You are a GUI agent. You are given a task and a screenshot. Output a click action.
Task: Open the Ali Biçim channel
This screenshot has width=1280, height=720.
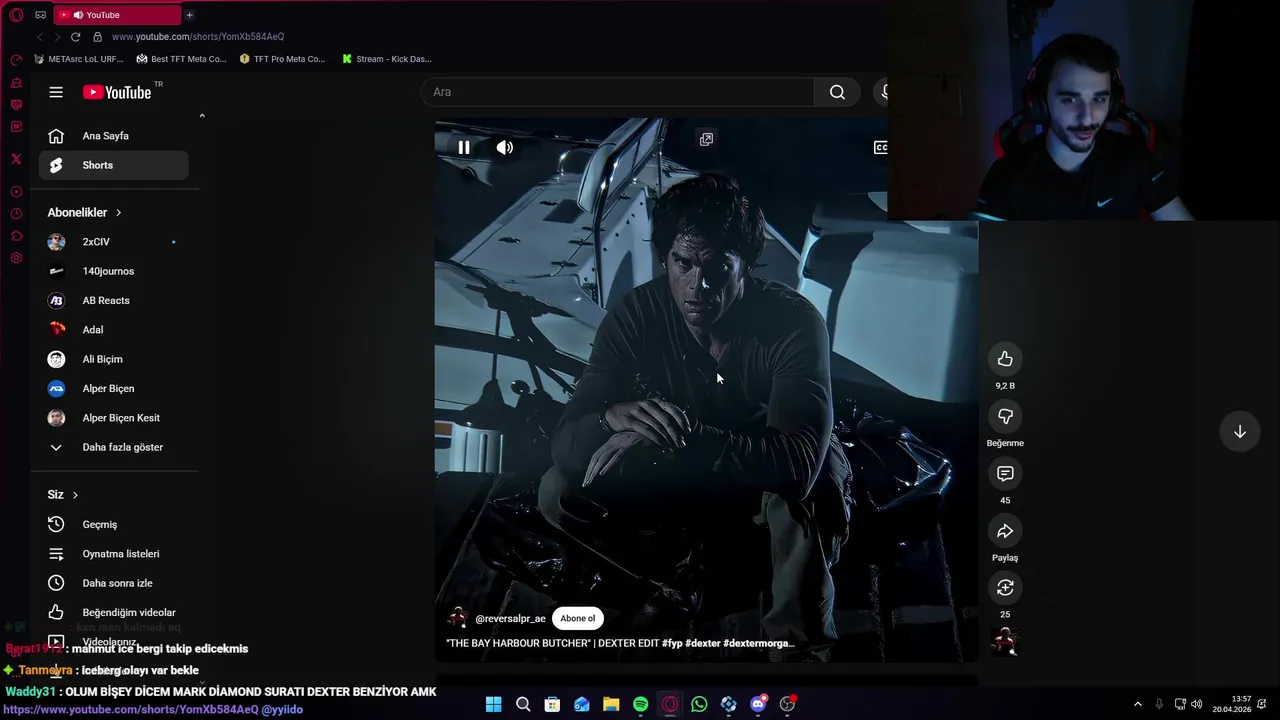click(113, 359)
